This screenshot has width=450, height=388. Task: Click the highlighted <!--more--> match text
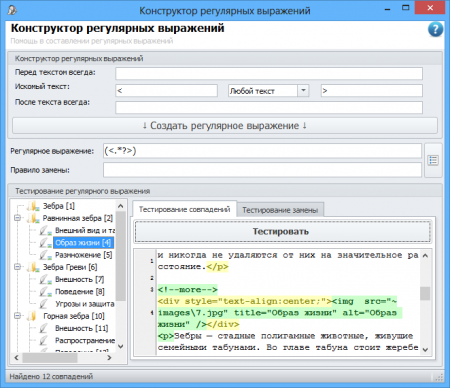tap(187, 289)
